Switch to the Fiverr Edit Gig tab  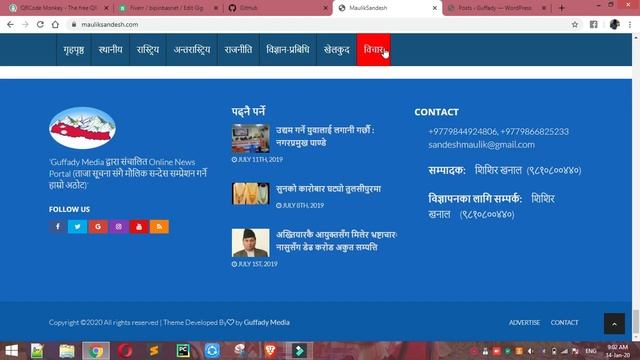click(x=167, y=8)
